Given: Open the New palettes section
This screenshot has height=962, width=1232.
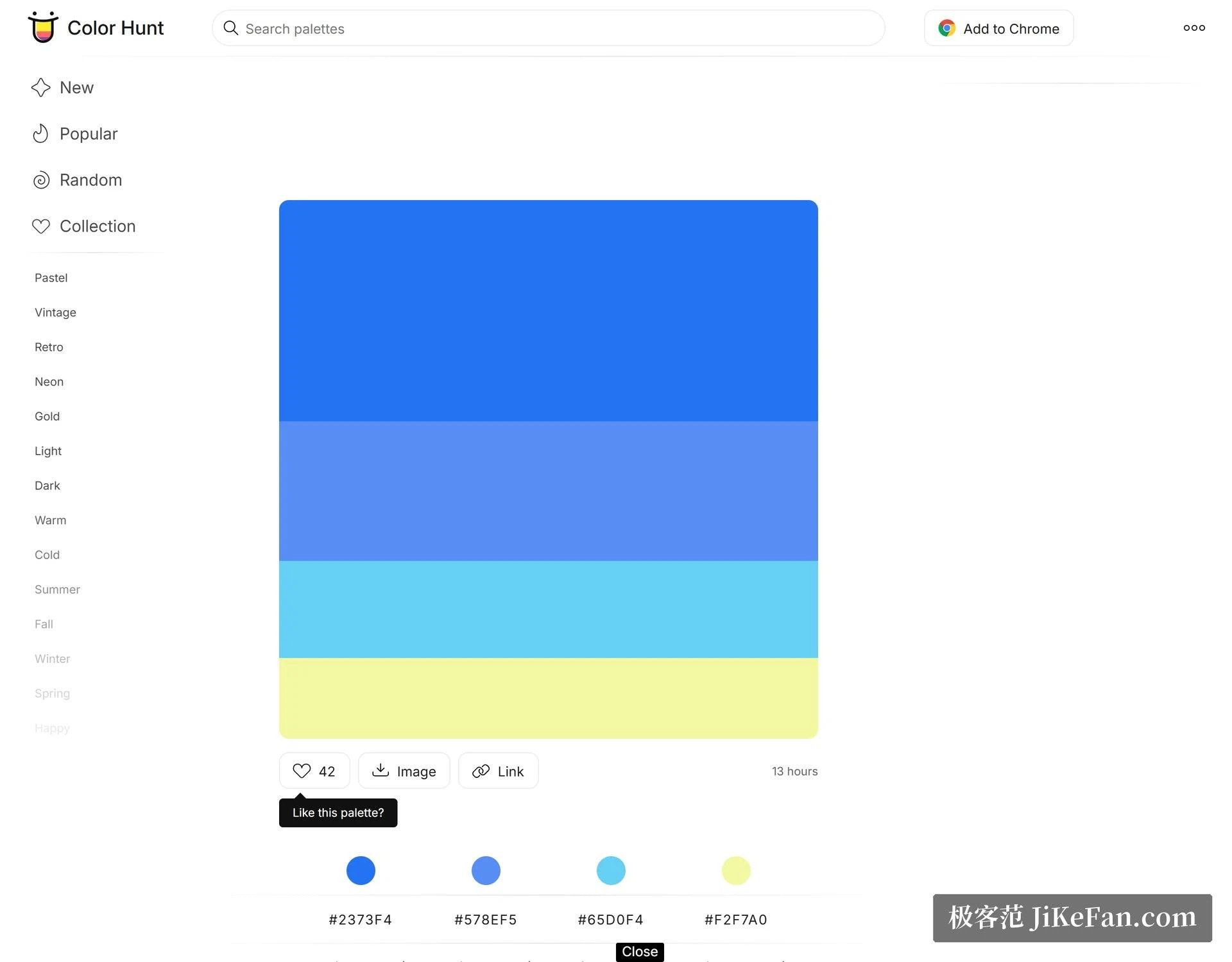Looking at the screenshot, I should [76, 87].
